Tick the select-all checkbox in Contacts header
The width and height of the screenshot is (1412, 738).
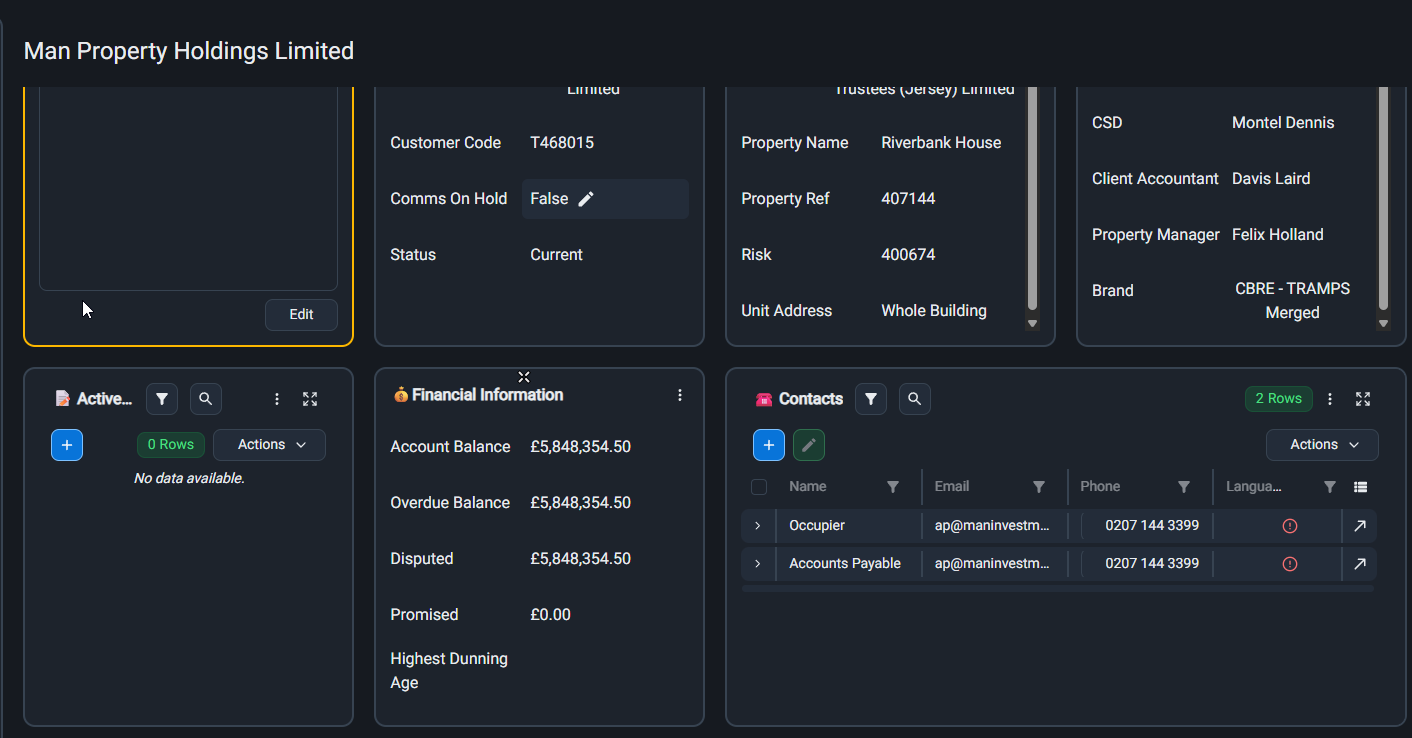coord(759,487)
